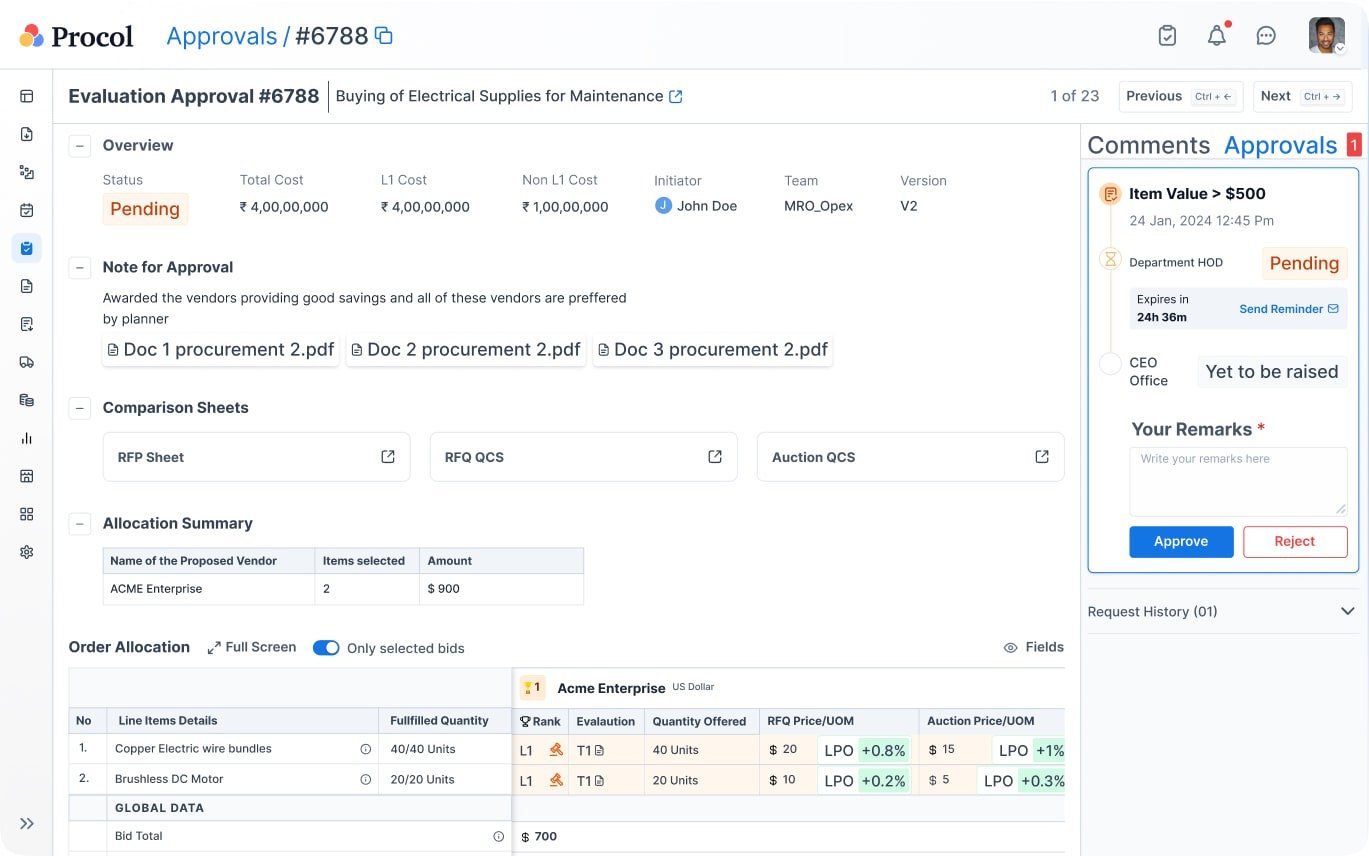The width and height of the screenshot is (1369, 856).
Task: Open the chat messages icon
Action: [x=1266, y=36]
